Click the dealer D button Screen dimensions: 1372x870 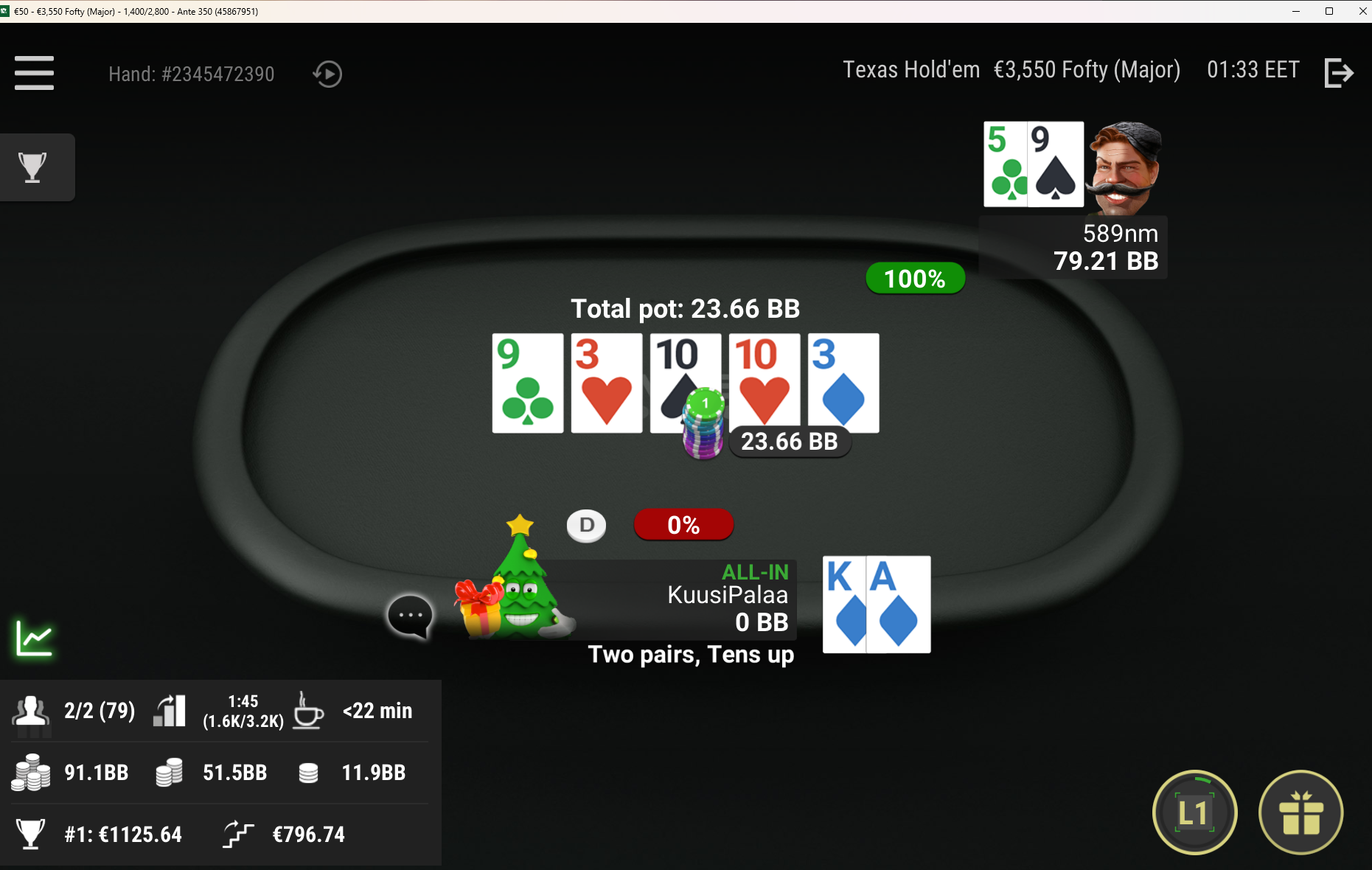(x=587, y=525)
